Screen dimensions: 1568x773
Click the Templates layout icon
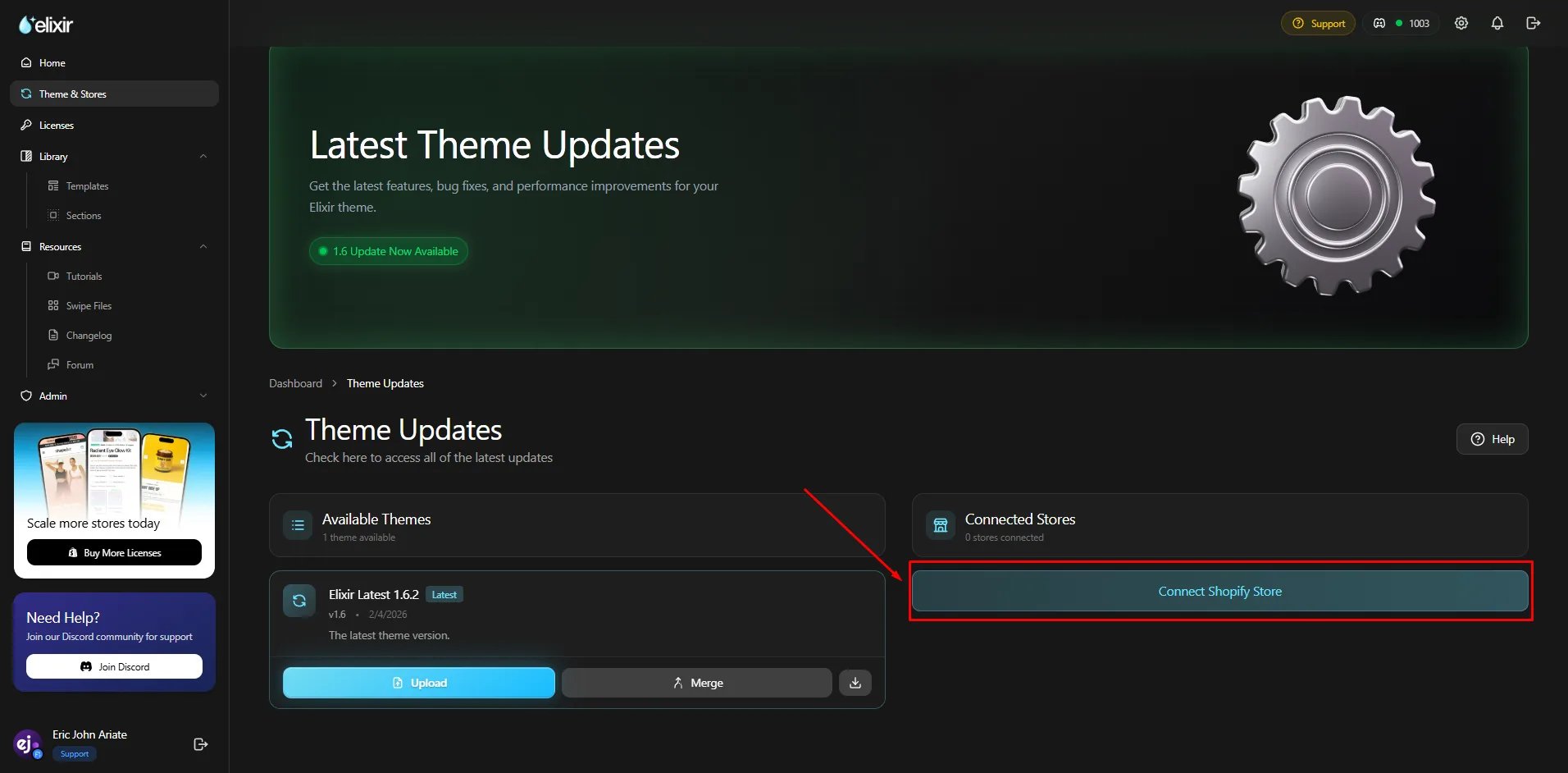(53, 185)
